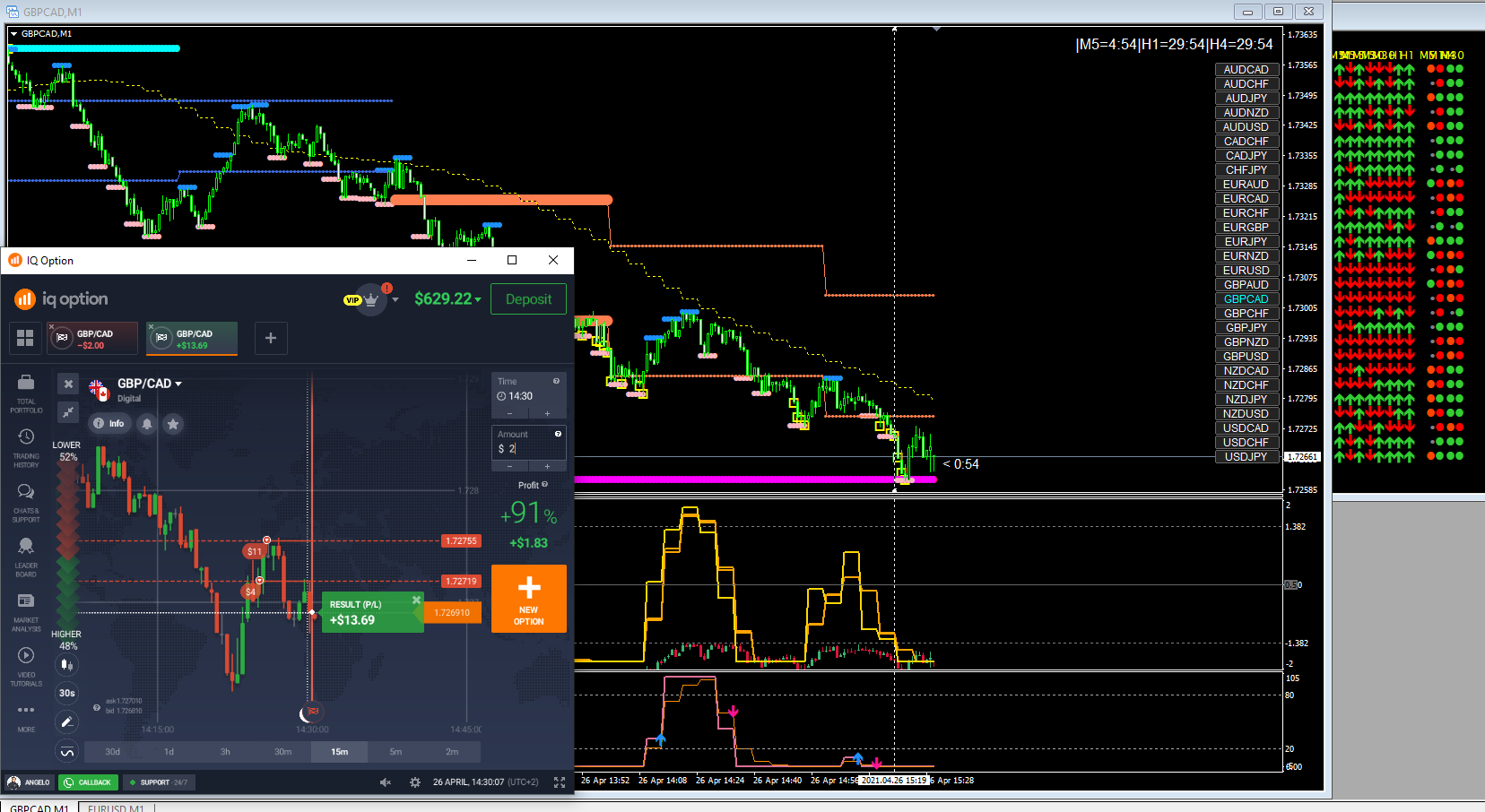
Task: Expand the VIP profile dropdown arrow
Action: click(x=395, y=299)
